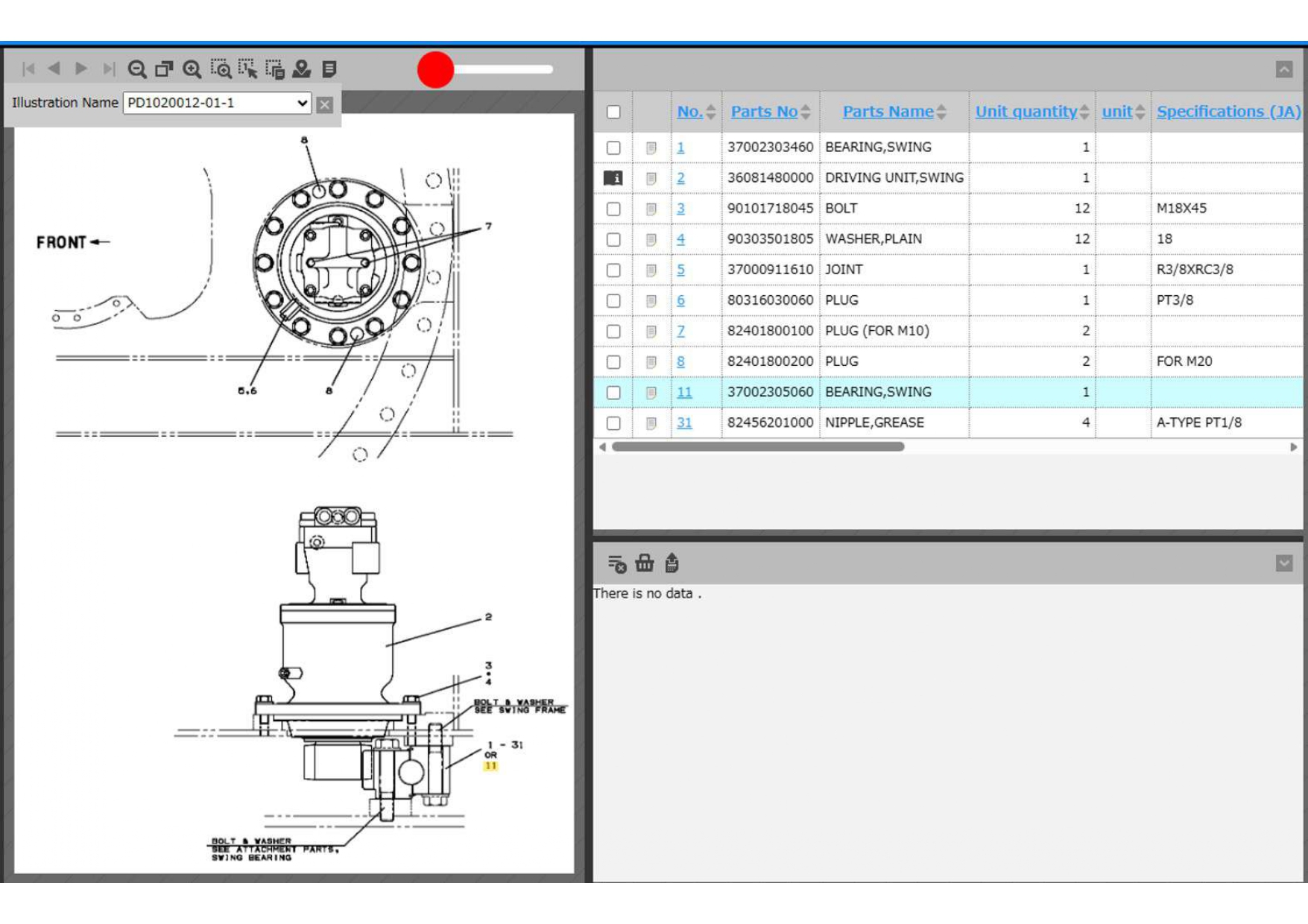Tick the select-all checkbox in table header

pos(613,112)
